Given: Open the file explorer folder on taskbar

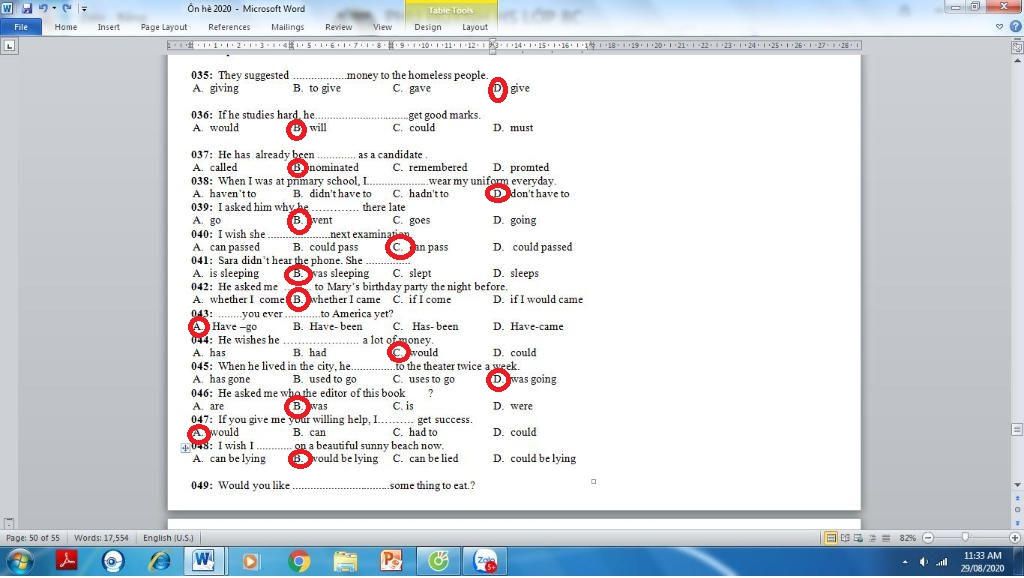Looking at the screenshot, I should (x=345, y=561).
